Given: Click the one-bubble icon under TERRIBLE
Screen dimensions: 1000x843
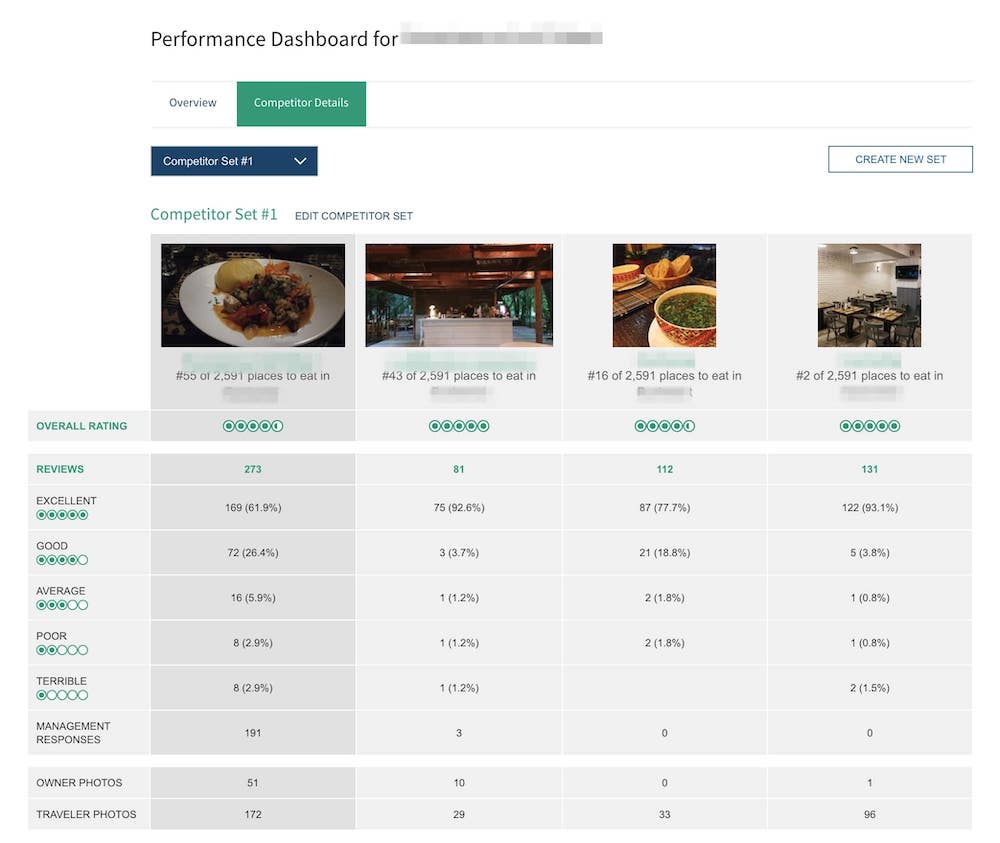Looking at the screenshot, I should pyautogui.click(x=62, y=696).
